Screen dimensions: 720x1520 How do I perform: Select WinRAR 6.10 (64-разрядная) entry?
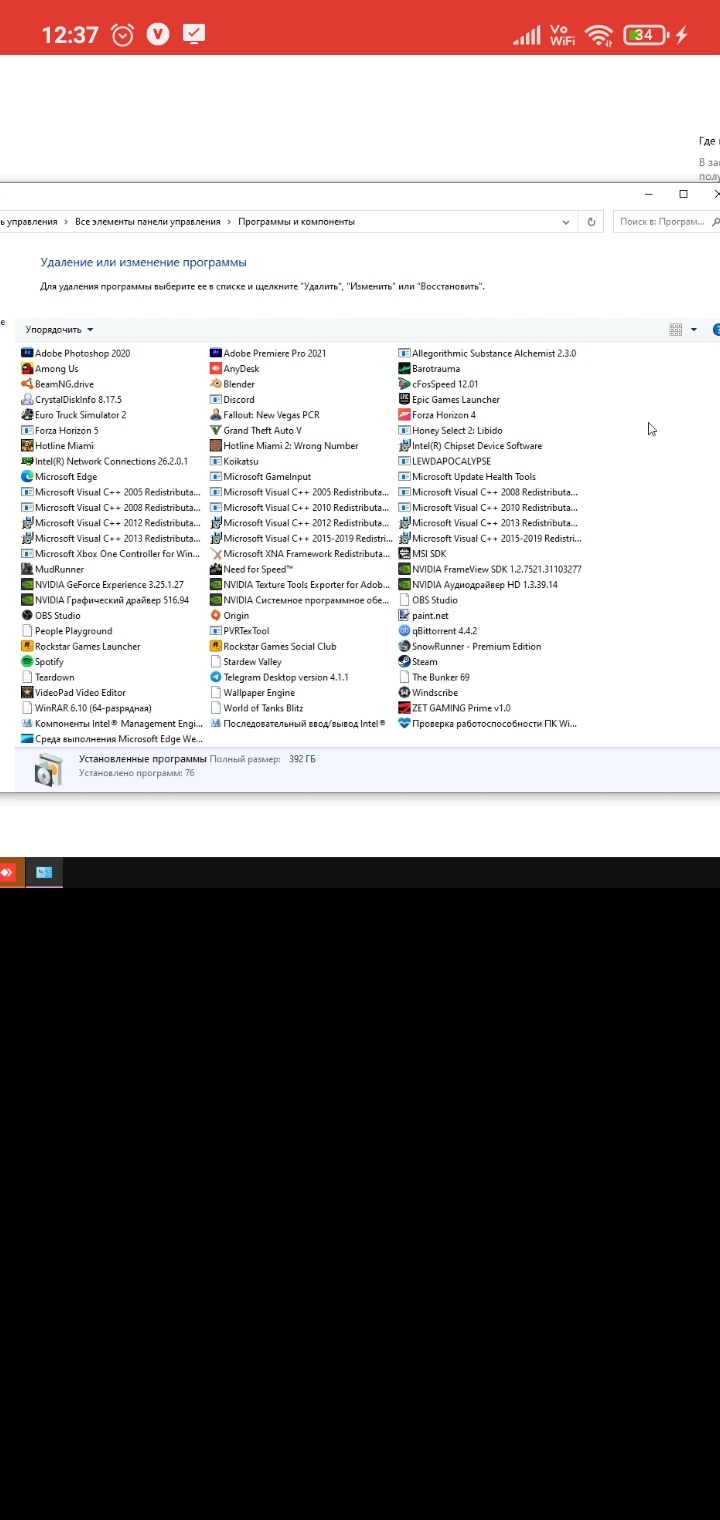pos(87,708)
